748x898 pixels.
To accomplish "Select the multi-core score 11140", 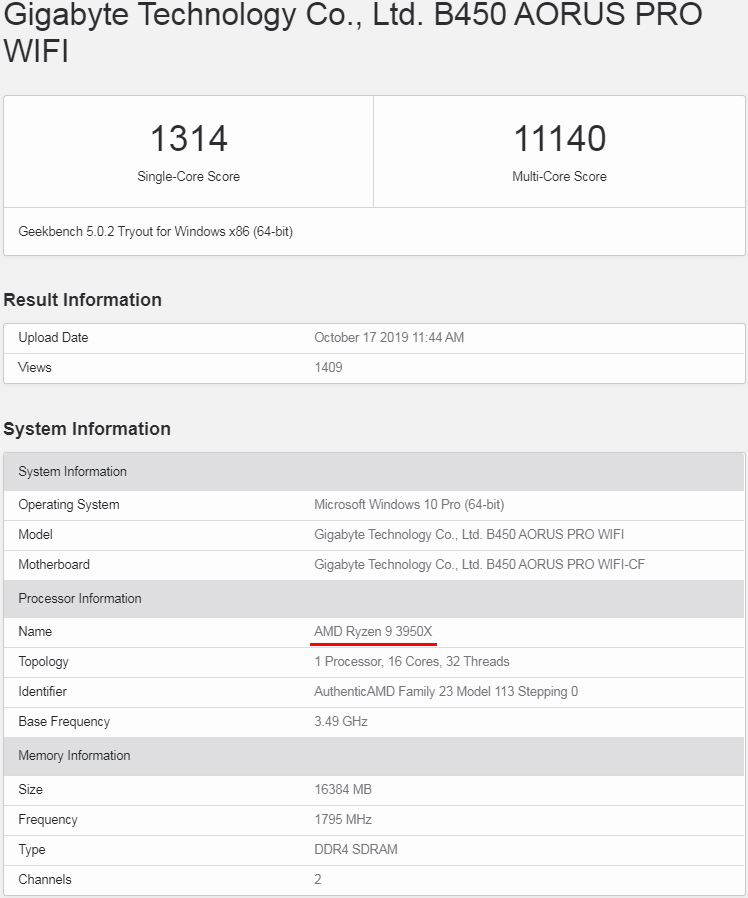I will (560, 139).
